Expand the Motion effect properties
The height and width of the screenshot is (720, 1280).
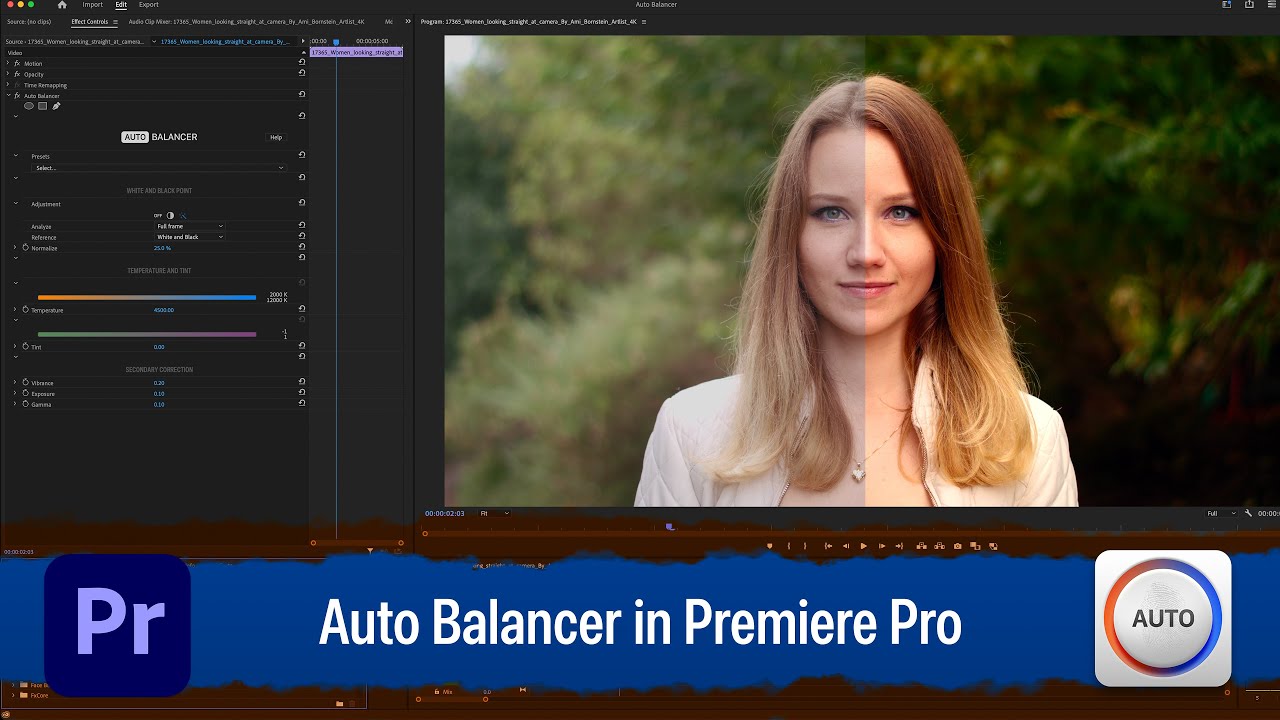(x=8, y=63)
